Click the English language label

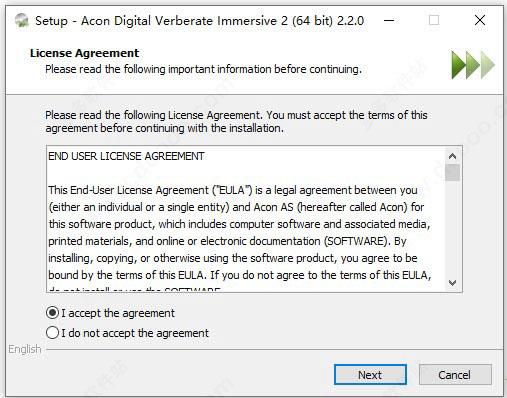pyautogui.click(x=25, y=349)
